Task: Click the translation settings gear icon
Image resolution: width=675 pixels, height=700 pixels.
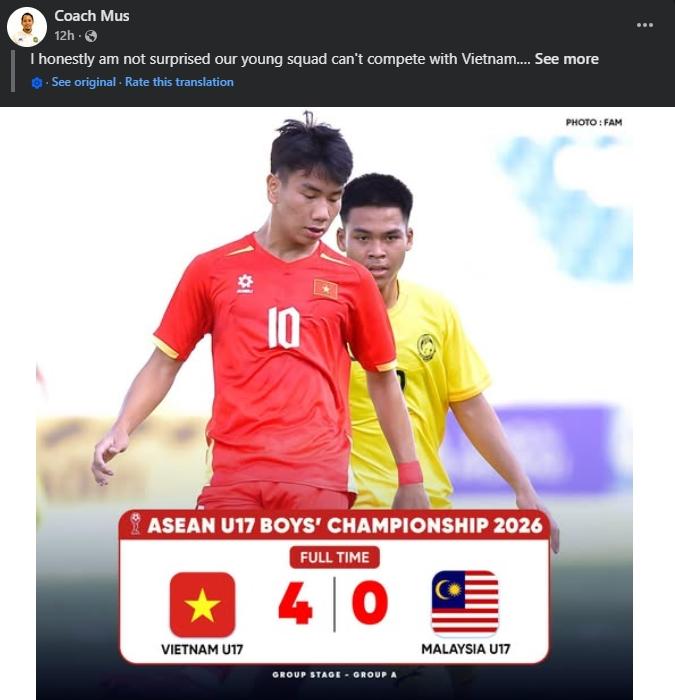Action: [x=37, y=83]
